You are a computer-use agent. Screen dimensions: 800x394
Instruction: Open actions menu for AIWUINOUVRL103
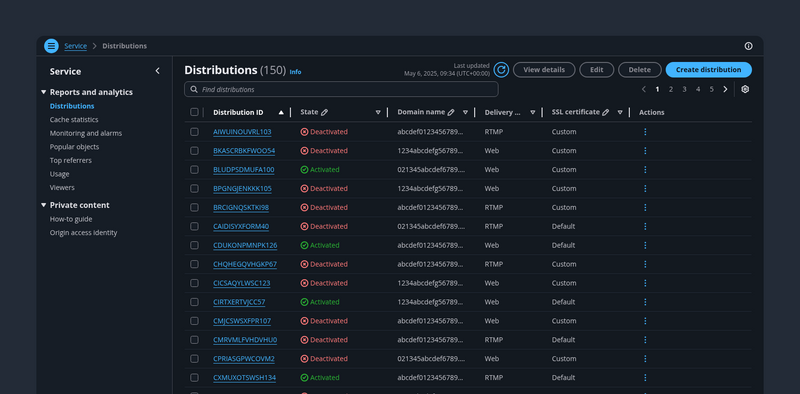coord(645,132)
